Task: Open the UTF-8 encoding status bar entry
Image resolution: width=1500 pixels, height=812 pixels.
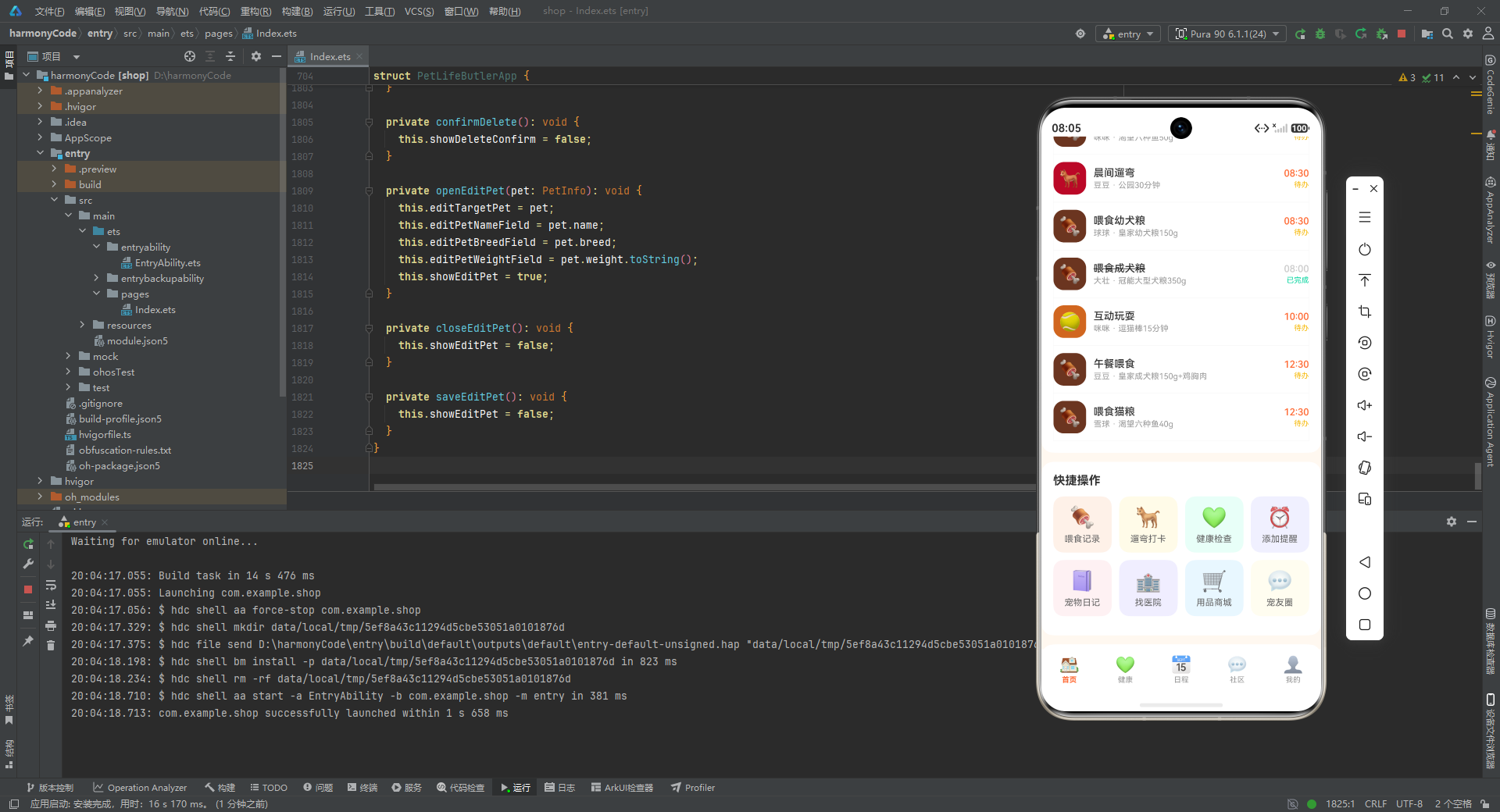Action: pos(1409,803)
